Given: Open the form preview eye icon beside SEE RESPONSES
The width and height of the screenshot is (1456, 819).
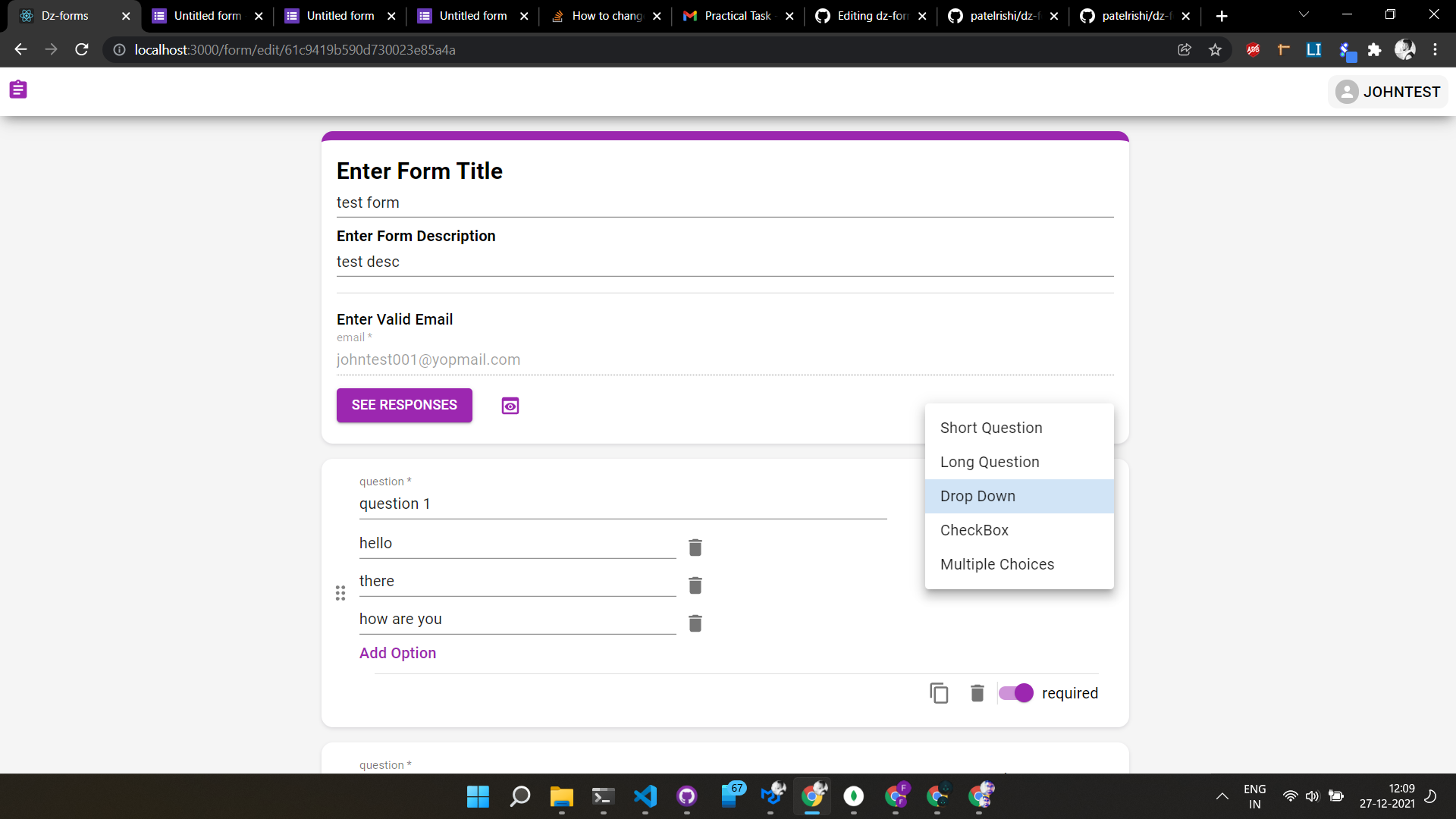Looking at the screenshot, I should click(x=510, y=406).
